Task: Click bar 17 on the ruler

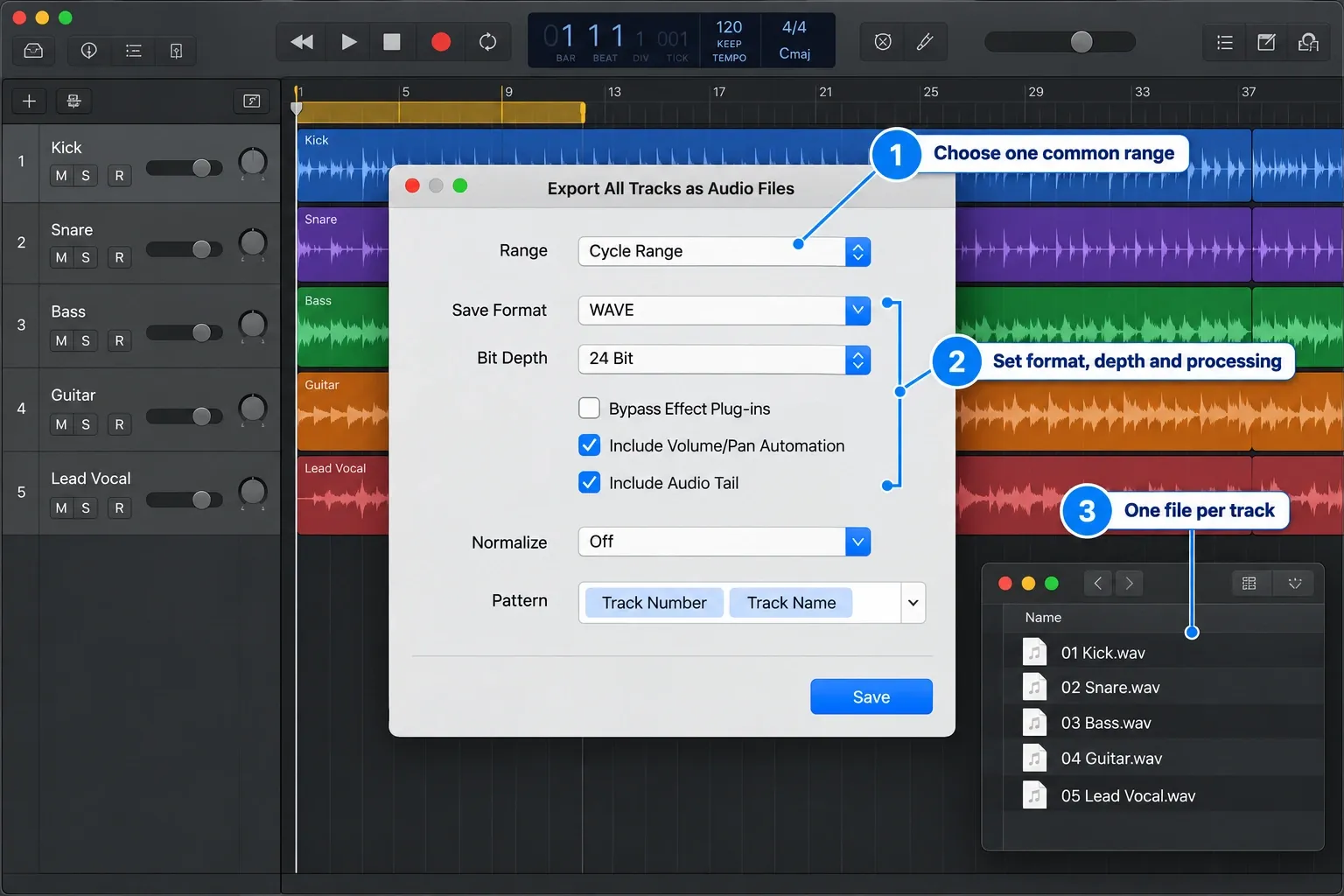Action: click(719, 92)
